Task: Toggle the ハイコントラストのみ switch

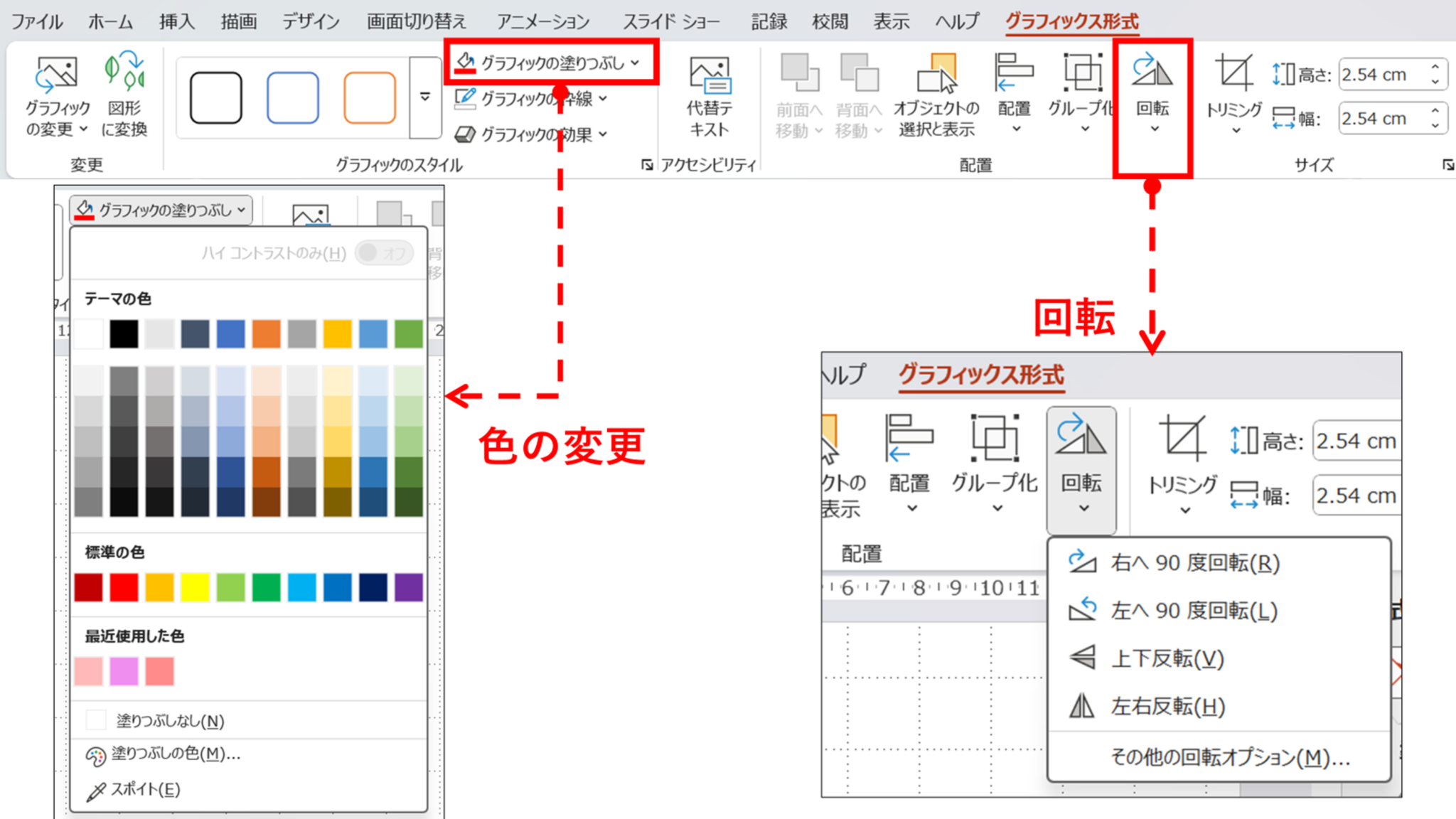Action: pos(382,253)
